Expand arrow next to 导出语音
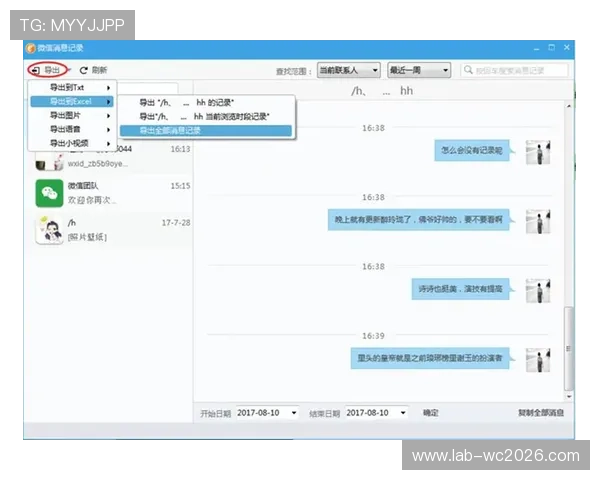600x480 pixels. 109,130
